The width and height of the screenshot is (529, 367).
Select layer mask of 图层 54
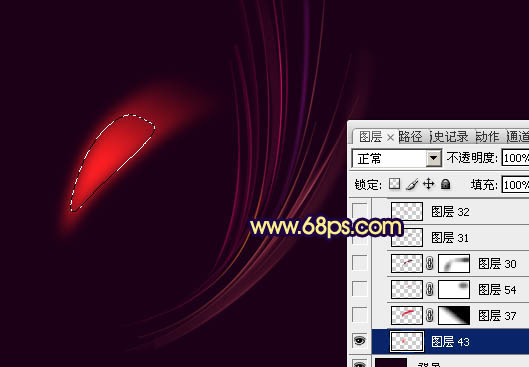[454, 289]
